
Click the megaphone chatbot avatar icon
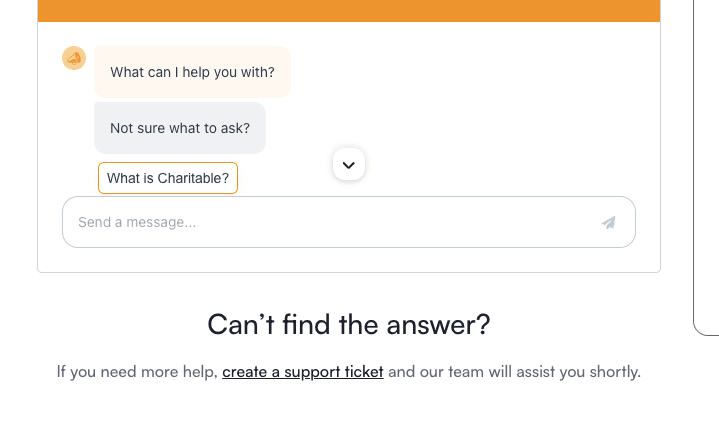(74, 58)
